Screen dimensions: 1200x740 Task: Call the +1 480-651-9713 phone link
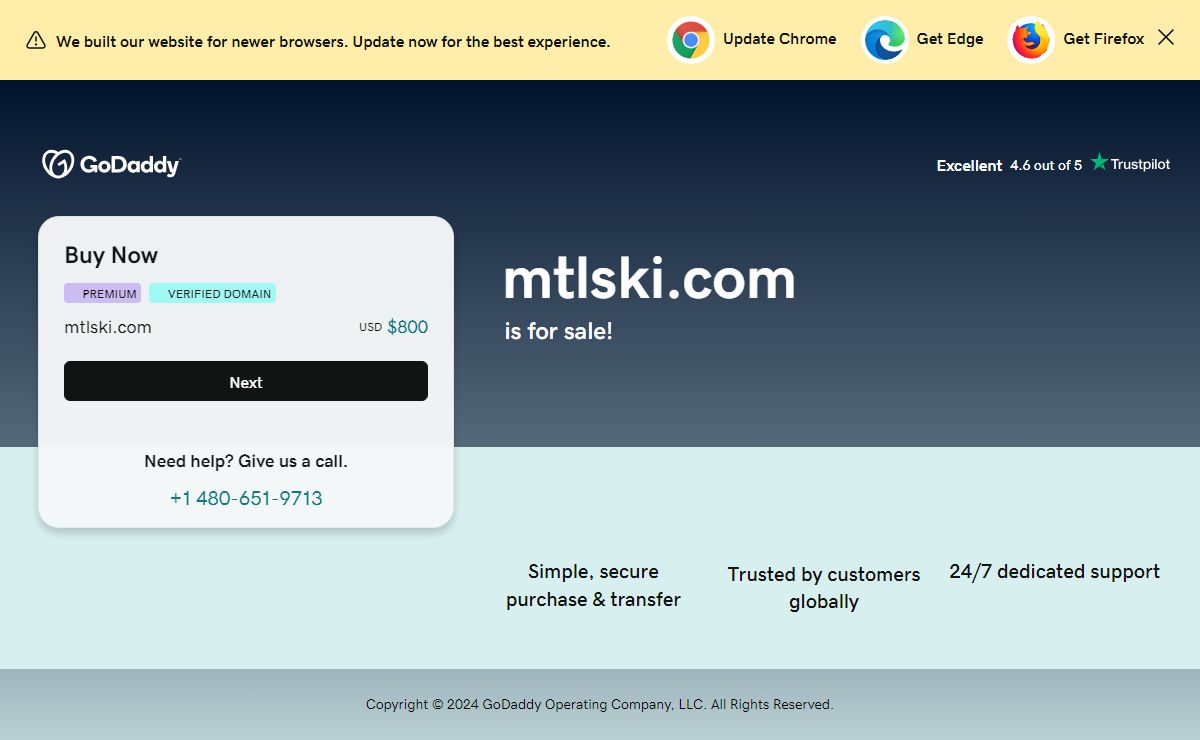[246, 498]
